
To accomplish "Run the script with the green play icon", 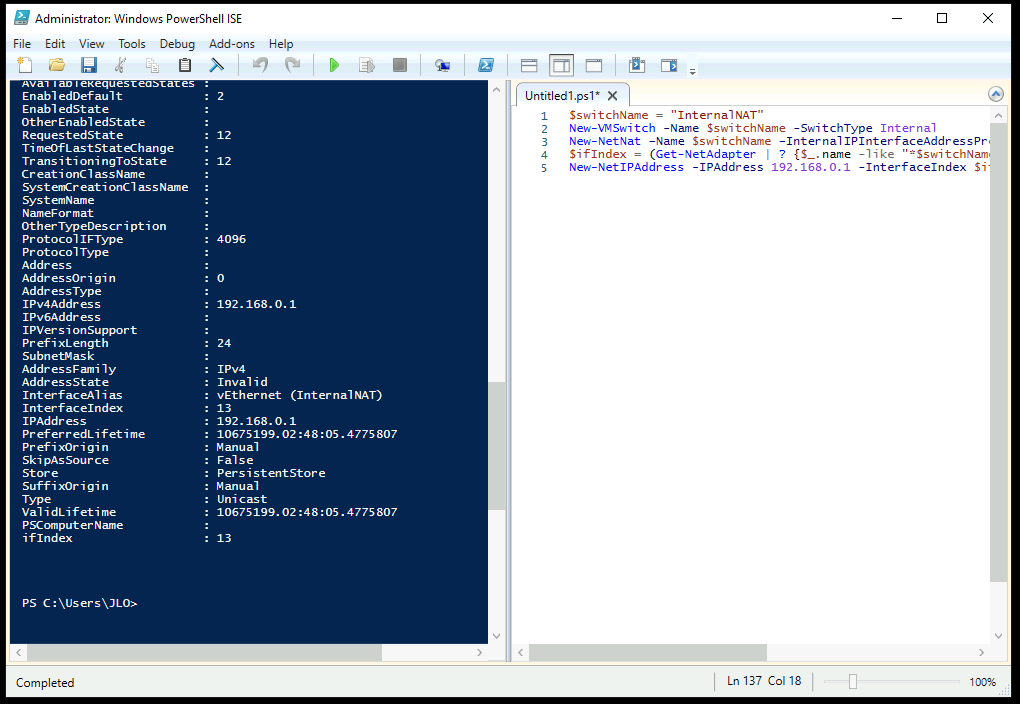I will tap(334, 65).
